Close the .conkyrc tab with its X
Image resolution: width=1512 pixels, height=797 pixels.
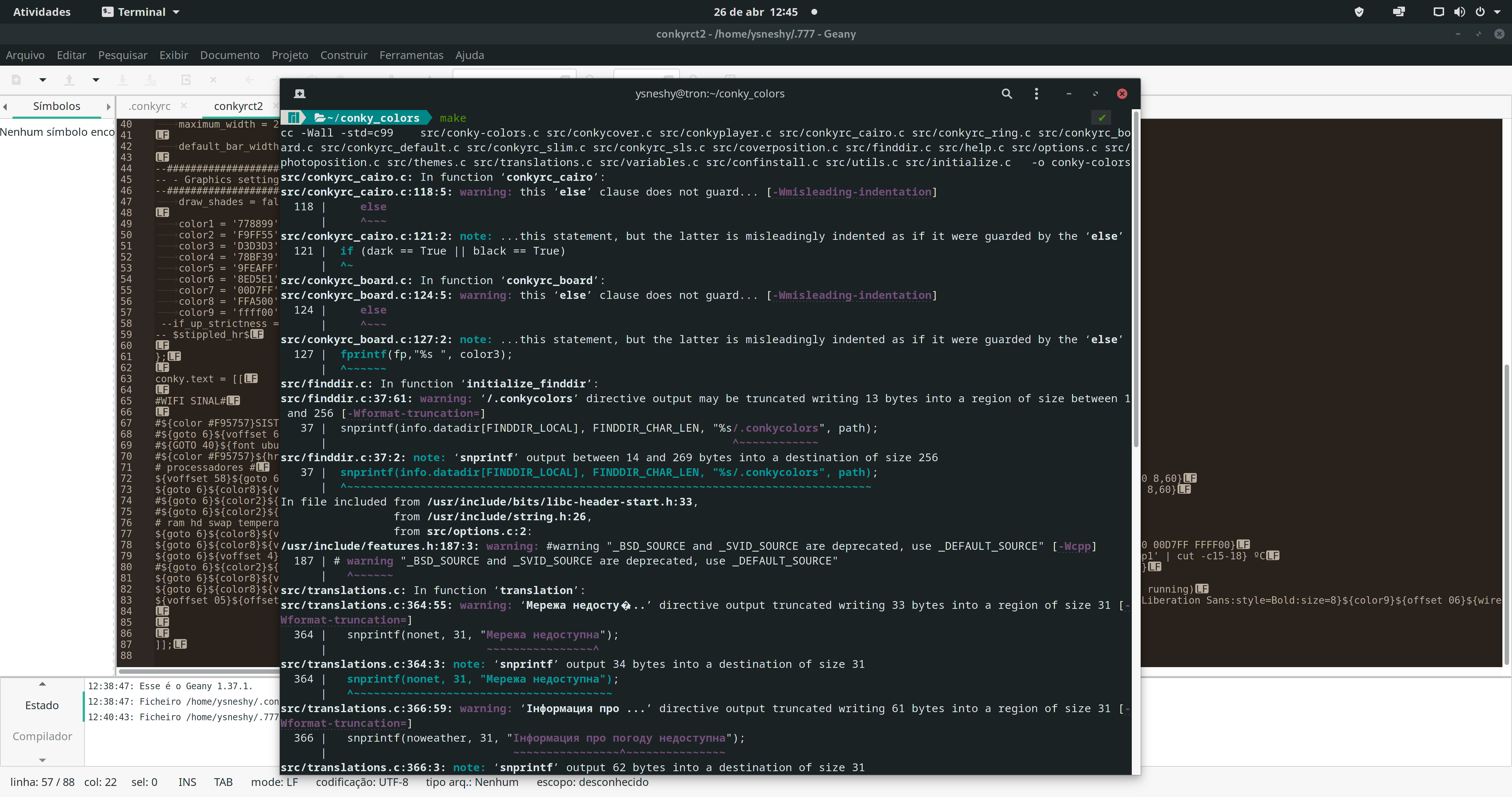(184, 106)
